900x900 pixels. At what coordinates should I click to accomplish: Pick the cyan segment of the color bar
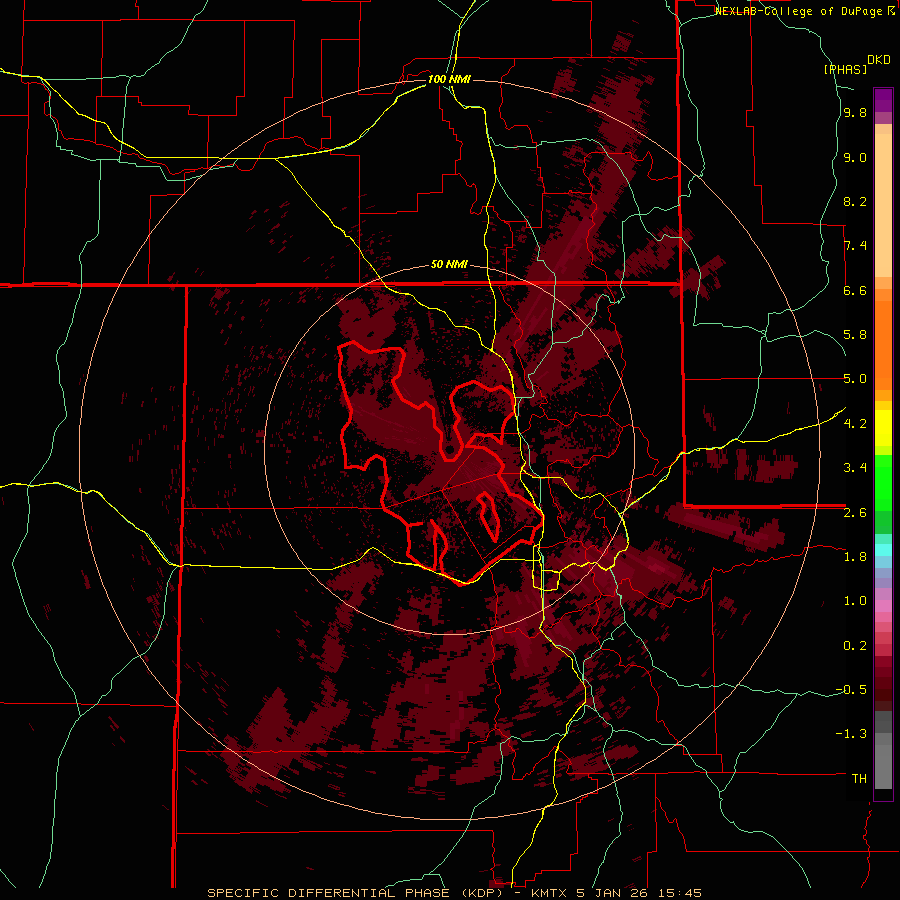(883, 550)
